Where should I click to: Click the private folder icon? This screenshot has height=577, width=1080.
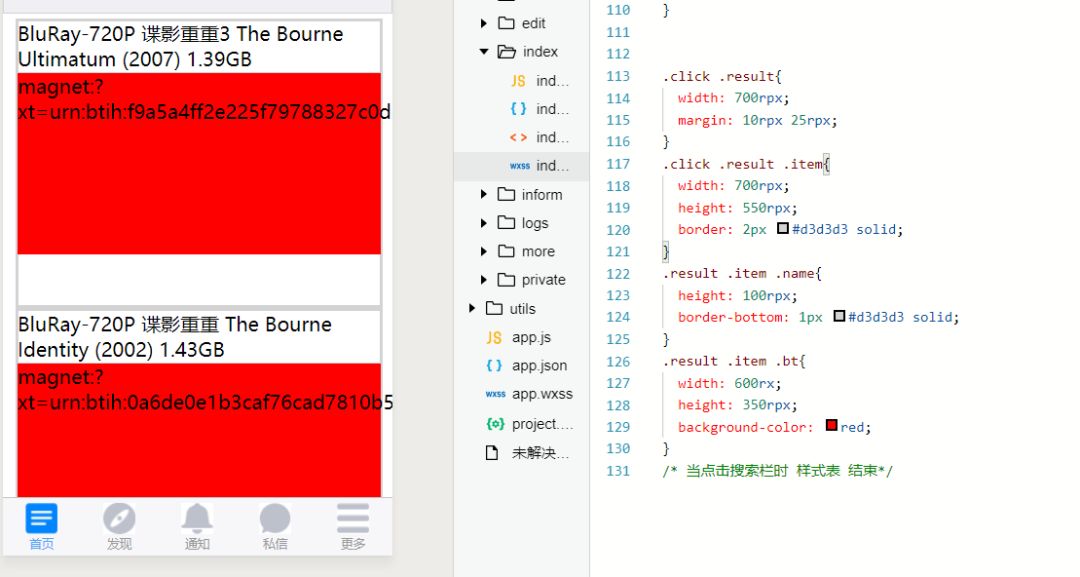[x=506, y=280]
